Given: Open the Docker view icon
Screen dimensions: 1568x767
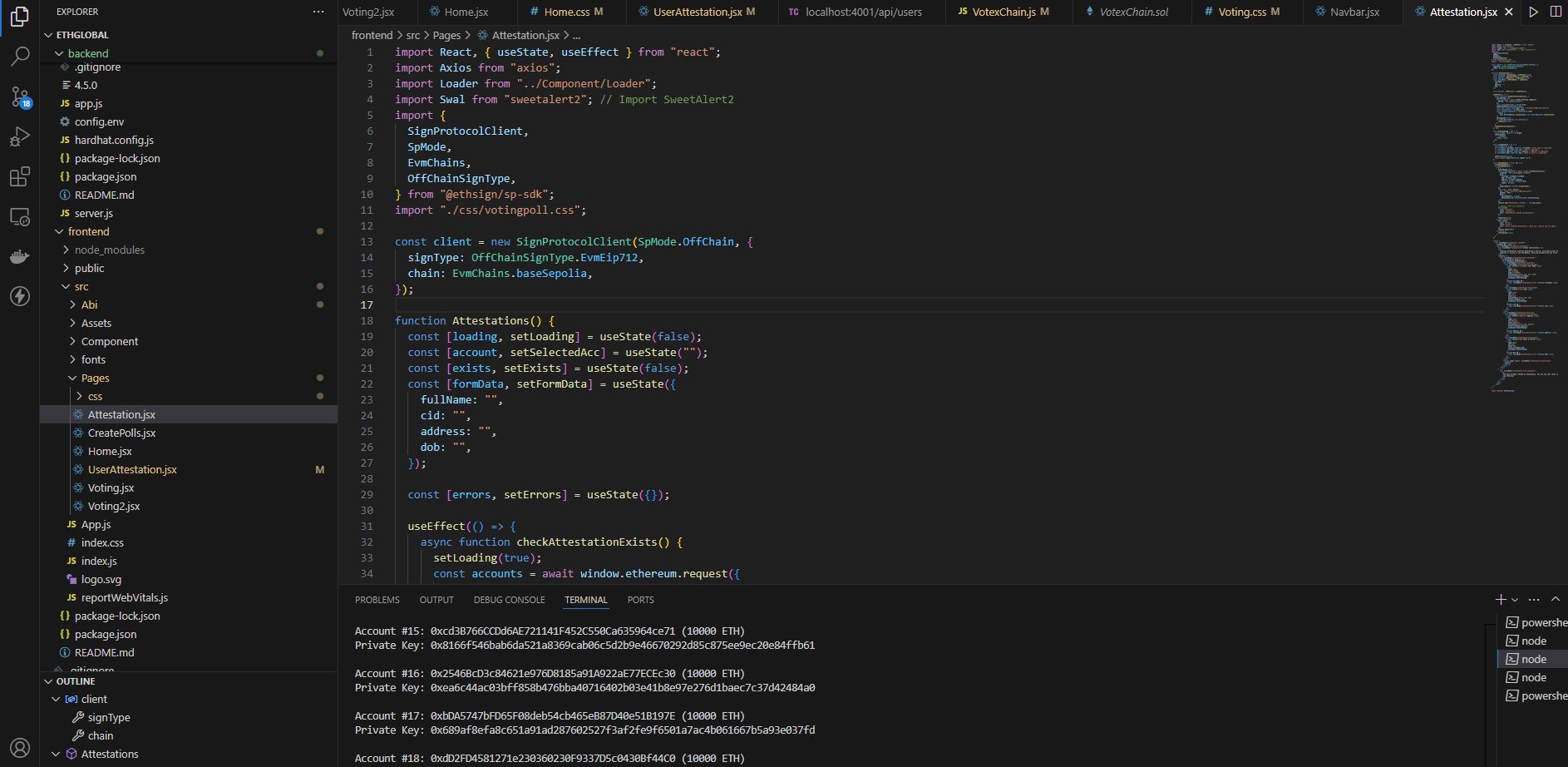Looking at the screenshot, I should 19,256.
